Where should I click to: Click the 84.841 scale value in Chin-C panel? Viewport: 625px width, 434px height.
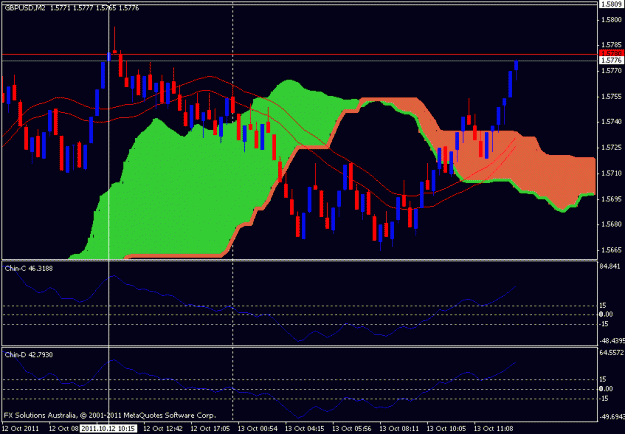(x=610, y=266)
